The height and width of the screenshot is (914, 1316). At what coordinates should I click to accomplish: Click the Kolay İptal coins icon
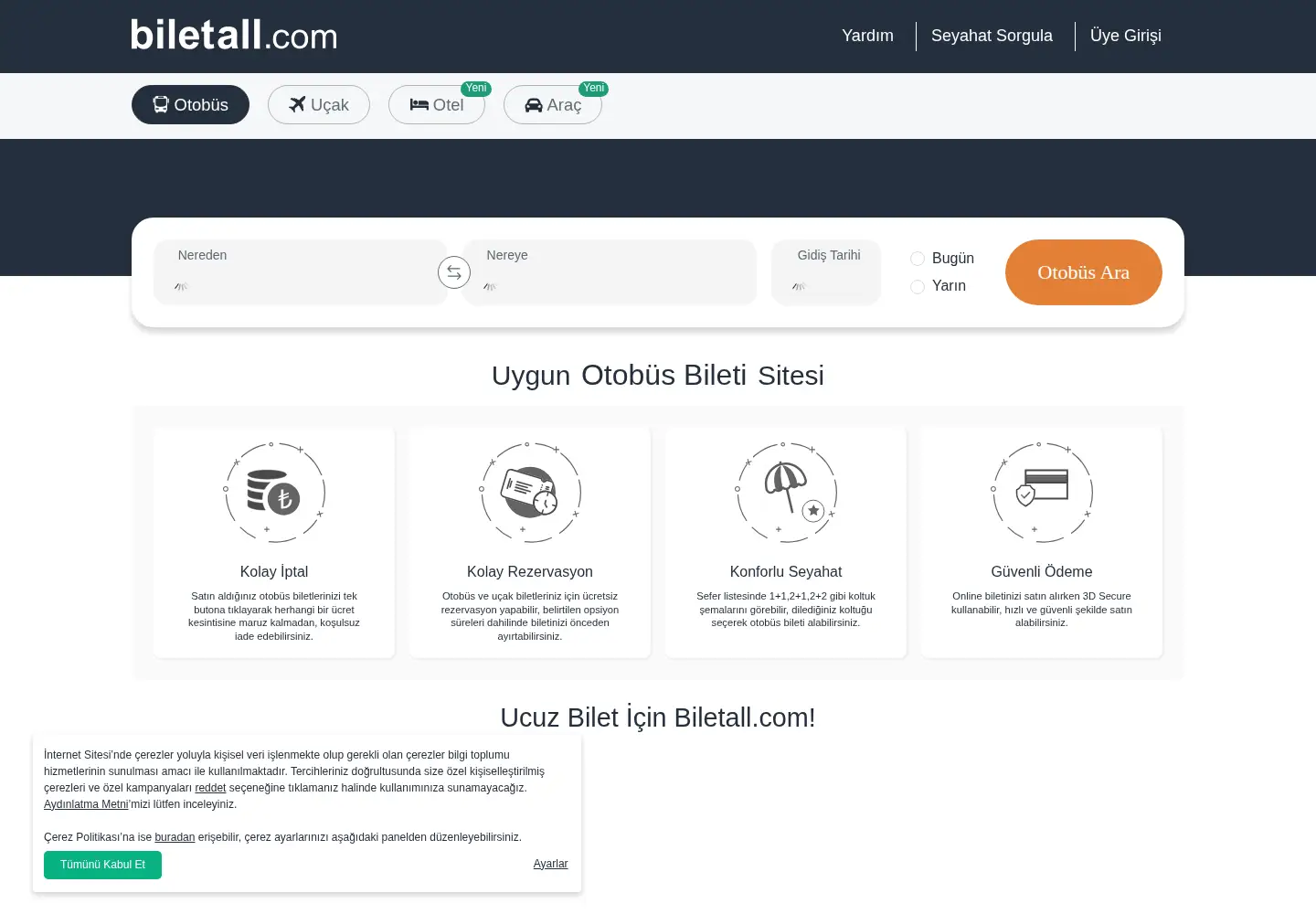pos(273,492)
